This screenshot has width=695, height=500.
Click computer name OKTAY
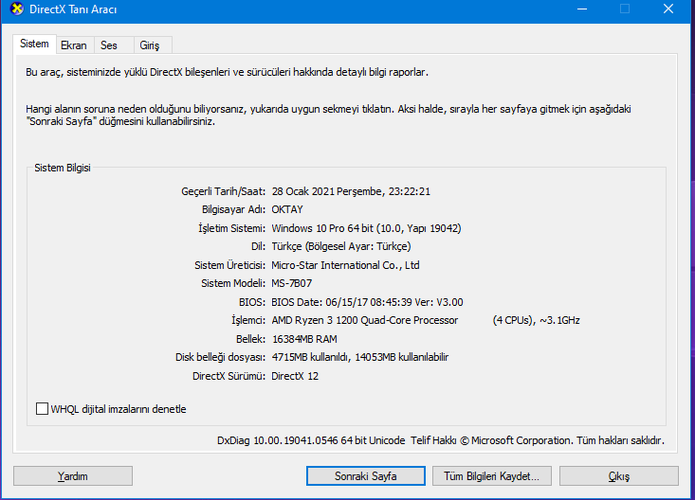coord(287,210)
